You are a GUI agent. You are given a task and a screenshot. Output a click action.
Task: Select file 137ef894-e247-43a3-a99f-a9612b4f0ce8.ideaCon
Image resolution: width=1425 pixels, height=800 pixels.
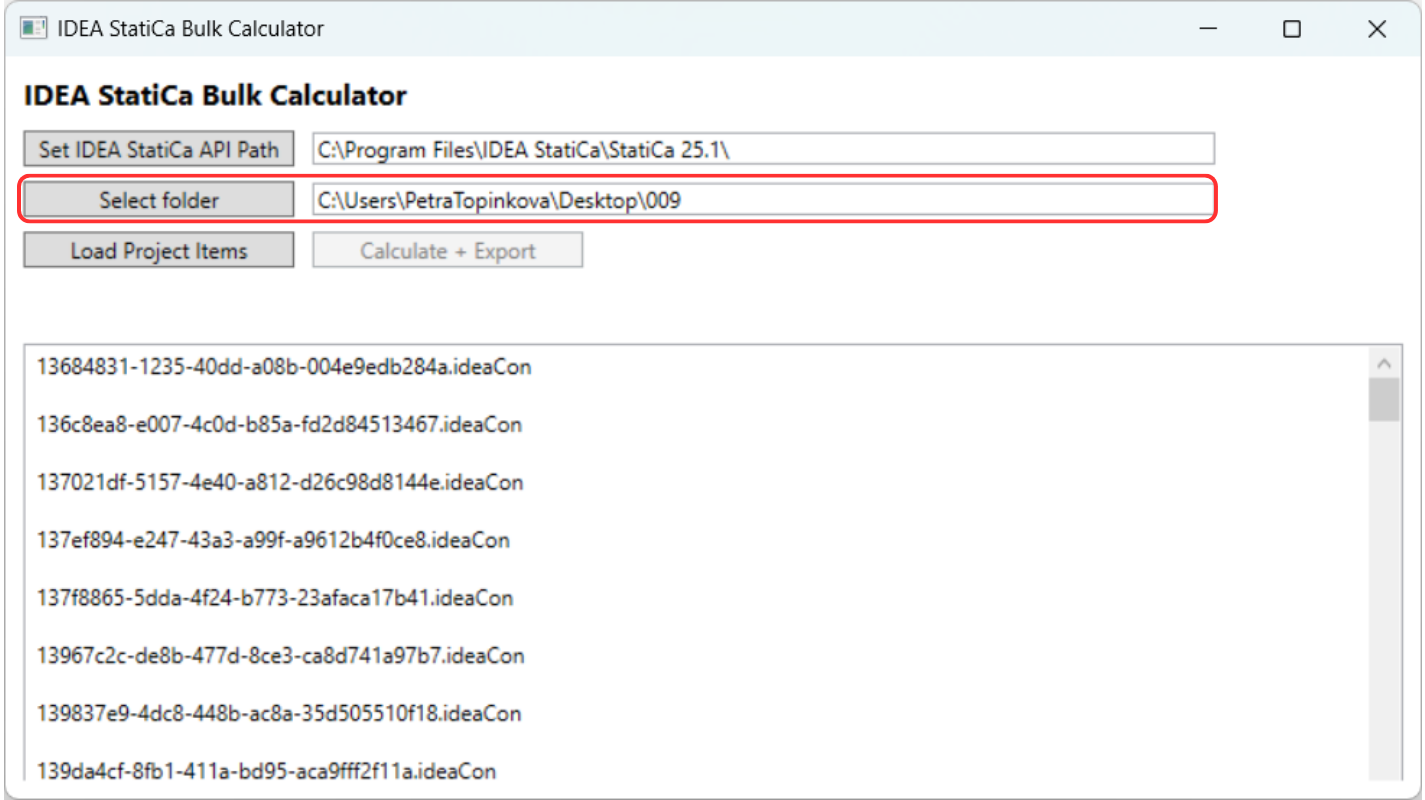point(273,541)
